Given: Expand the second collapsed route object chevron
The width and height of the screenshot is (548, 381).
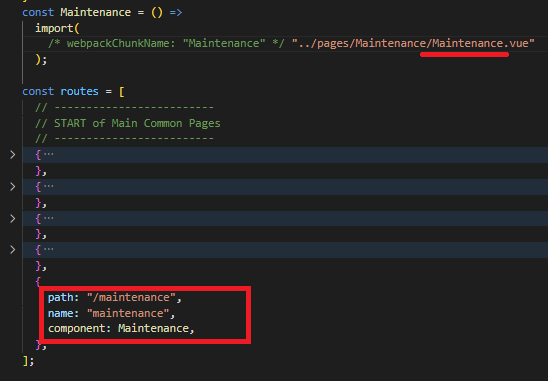Looking at the screenshot, I should [x=13, y=187].
